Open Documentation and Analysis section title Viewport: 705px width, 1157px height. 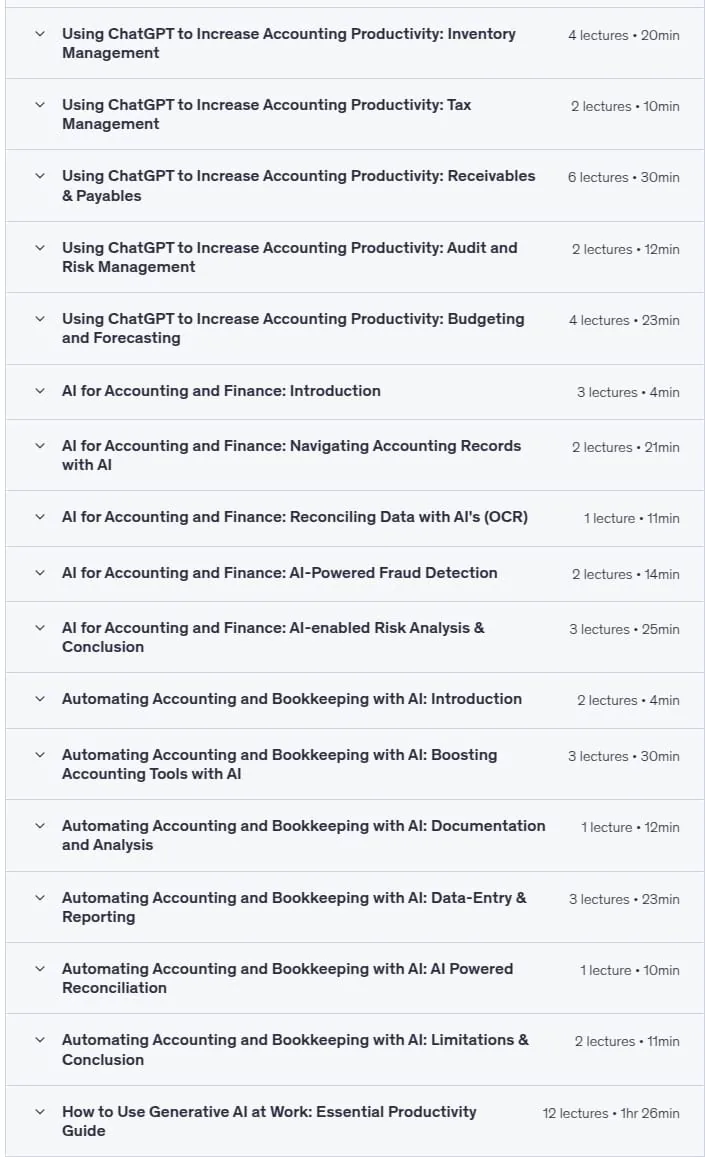pos(303,835)
